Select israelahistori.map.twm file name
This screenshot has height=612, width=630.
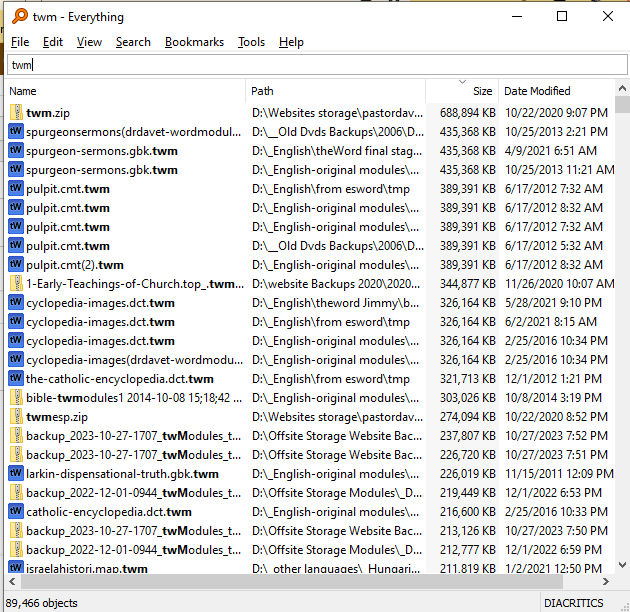point(87,568)
